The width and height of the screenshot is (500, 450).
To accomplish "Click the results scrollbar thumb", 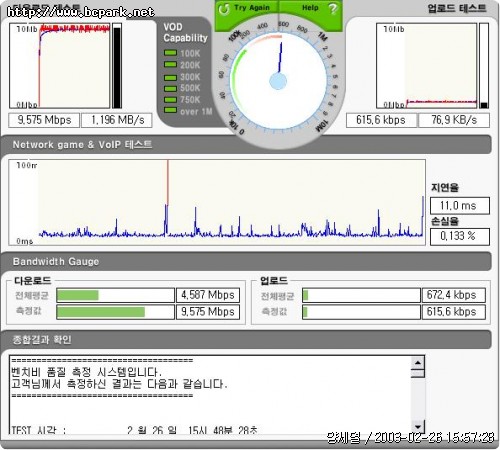I will pos(418,373).
